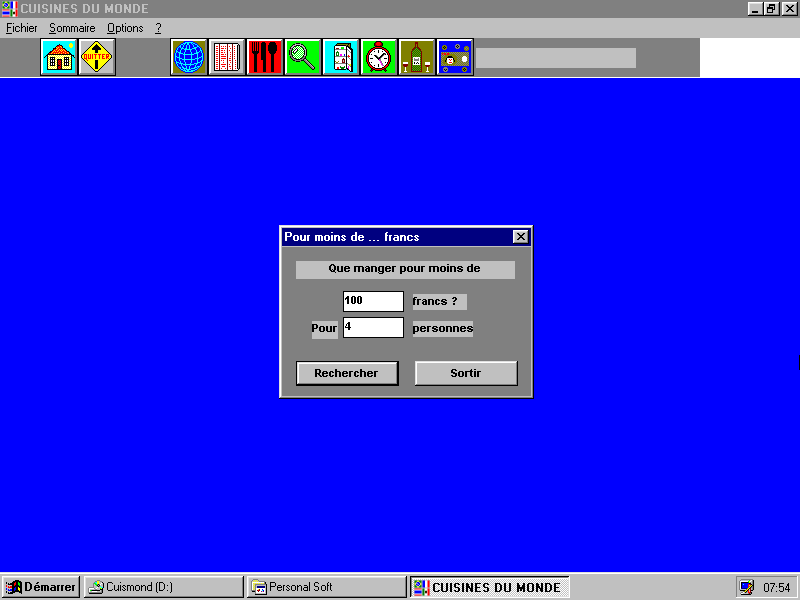Open the Démarrer start button
Viewport: 800px width, 600px height.
pos(41,587)
